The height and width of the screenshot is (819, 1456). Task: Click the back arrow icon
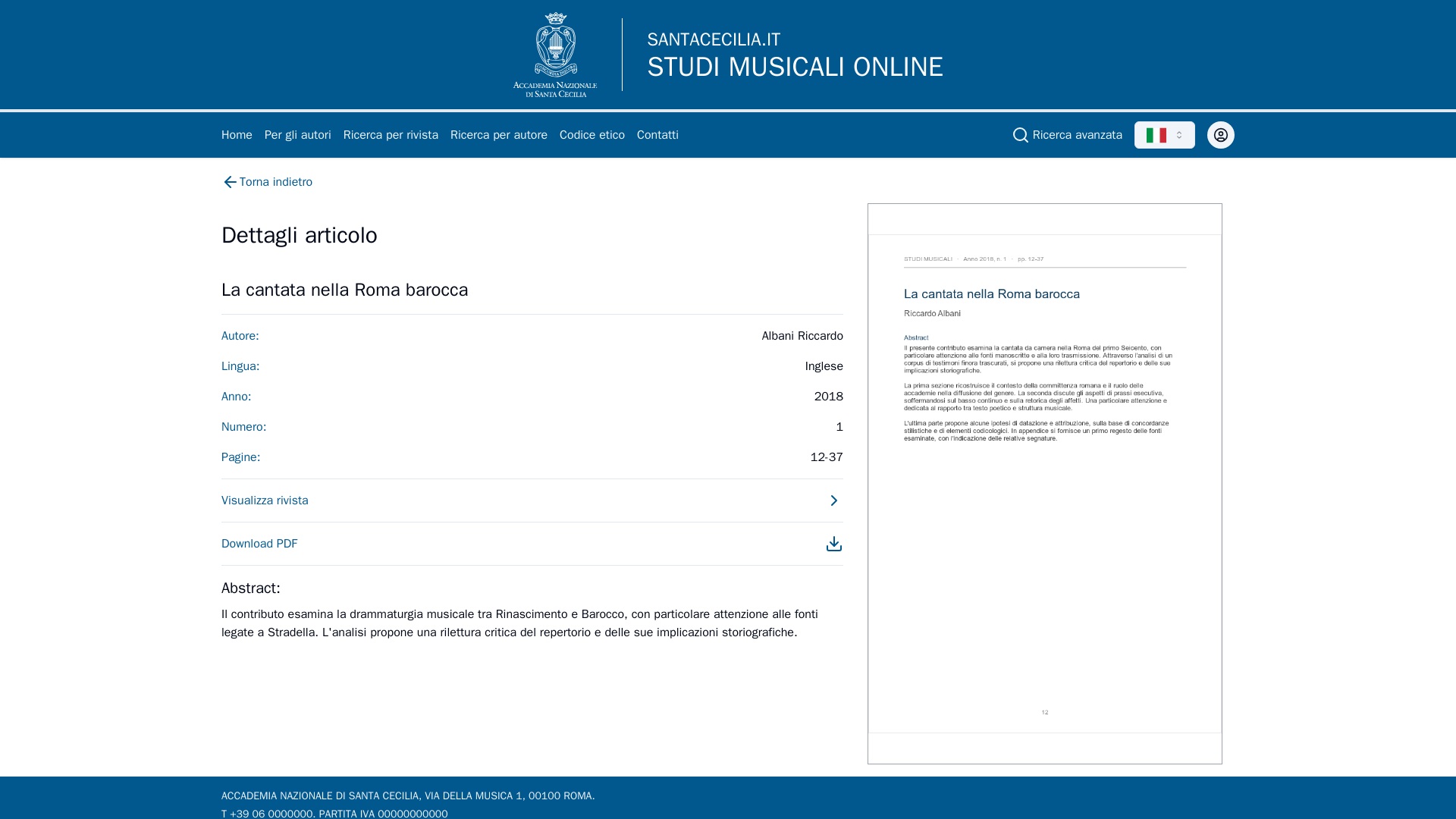point(230,182)
